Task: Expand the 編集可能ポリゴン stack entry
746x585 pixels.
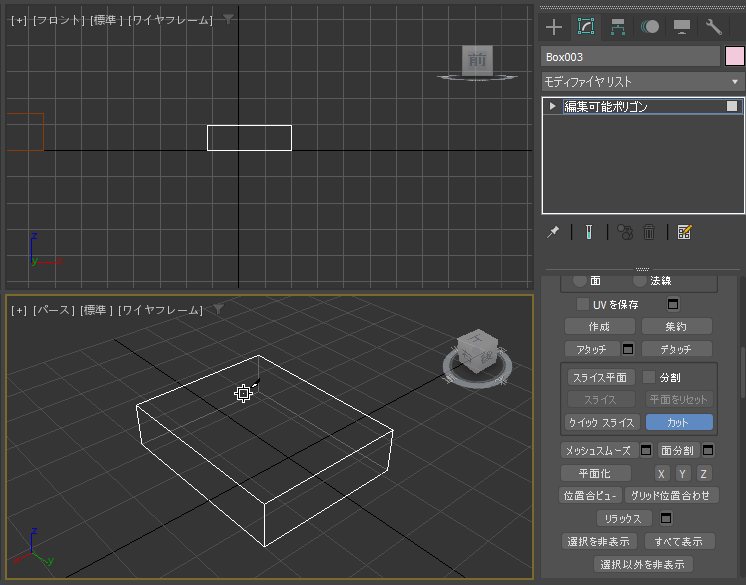Action: point(552,106)
